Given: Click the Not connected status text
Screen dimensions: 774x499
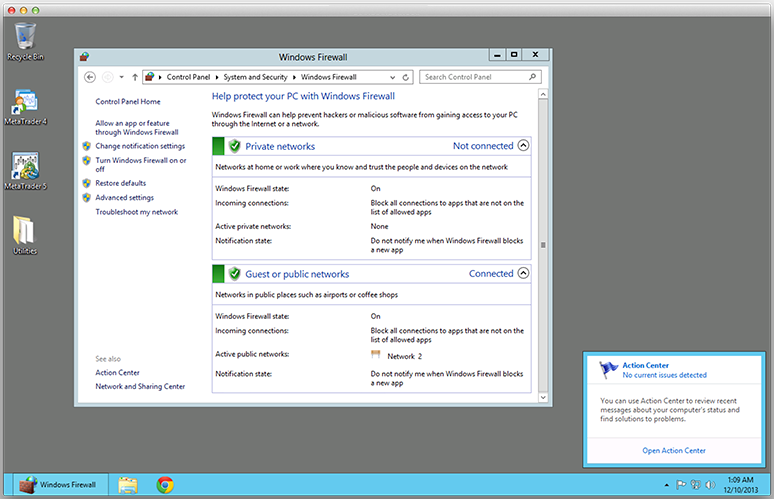Looking at the screenshot, I should [483, 146].
